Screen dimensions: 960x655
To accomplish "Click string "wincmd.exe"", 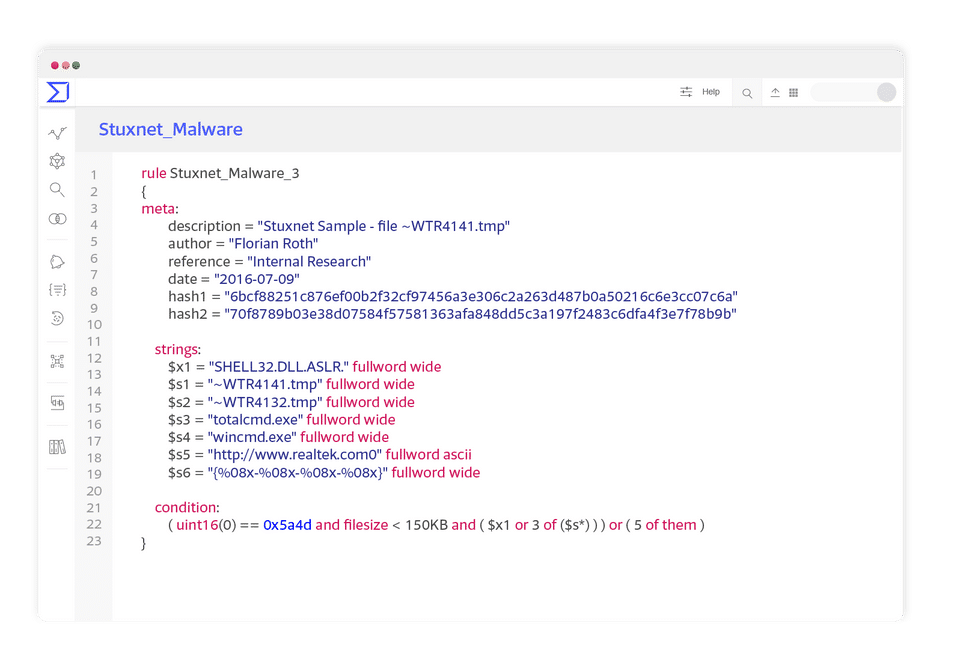I will pyautogui.click(x=252, y=437).
